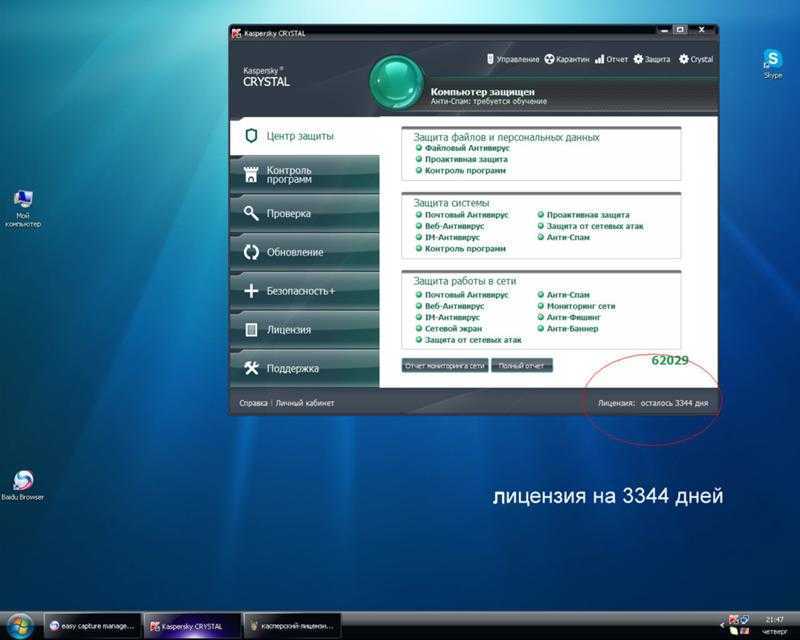
Task: Select the Лицензия sidebar tab
Action: [305, 330]
